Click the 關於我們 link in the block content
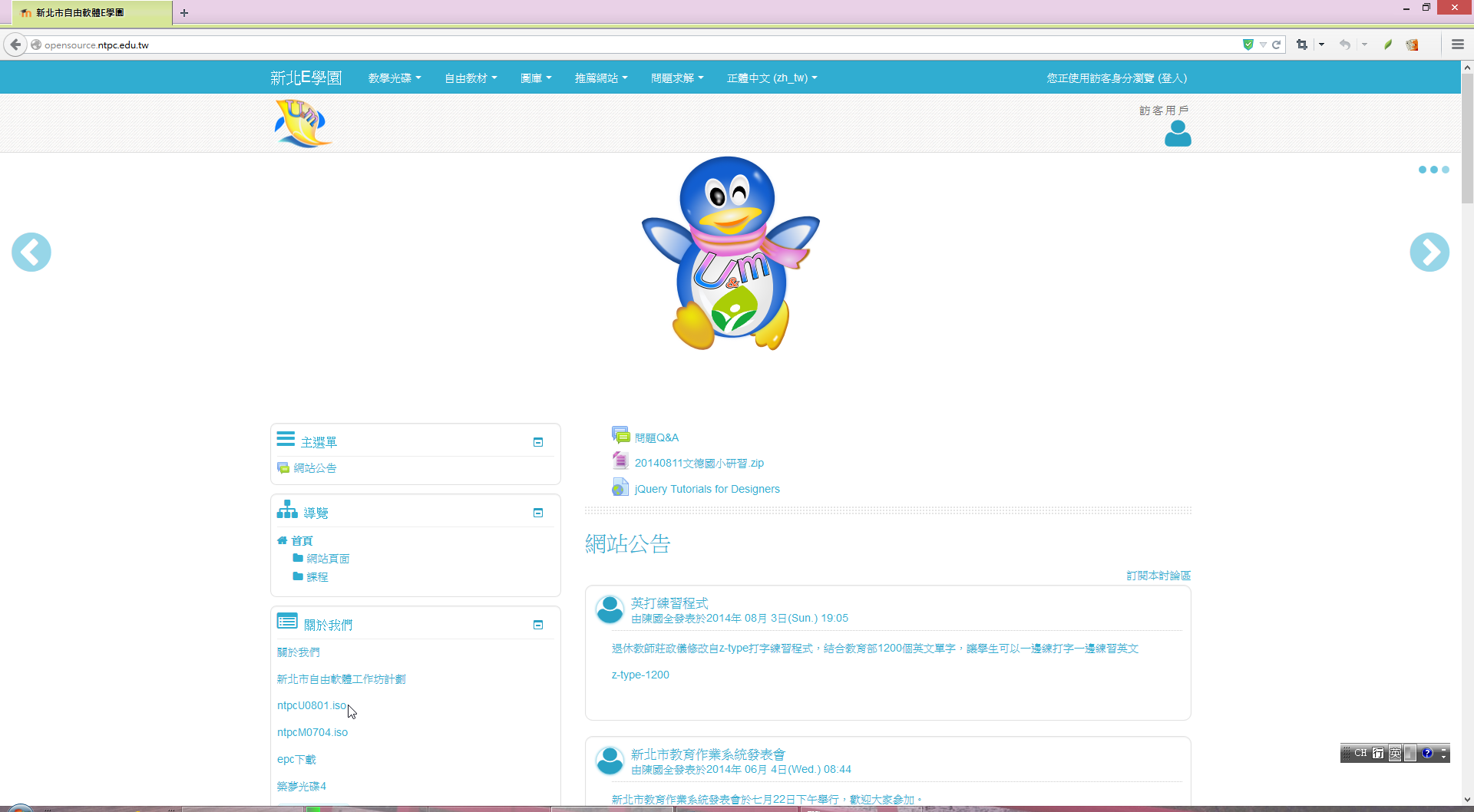Image resolution: width=1474 pixels, height=812 pixels. 299,652
